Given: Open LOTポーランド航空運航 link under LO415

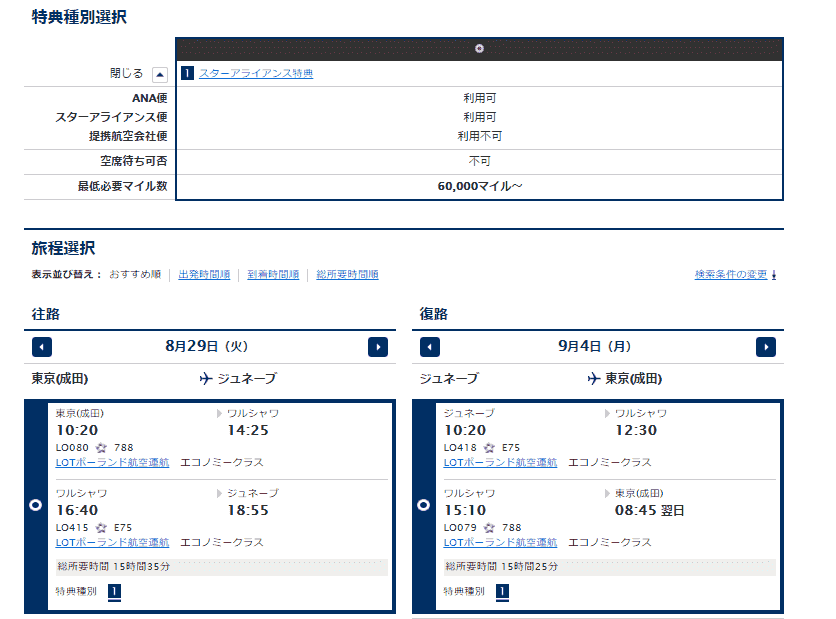Looking at the screenshot, I should tap(112, 542).
